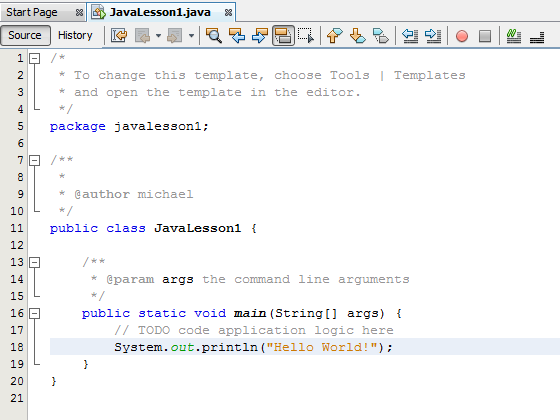This screenshot has width=560, height=420.
Task: Click "@param" tag on line 14
Action: pos(130,279)
